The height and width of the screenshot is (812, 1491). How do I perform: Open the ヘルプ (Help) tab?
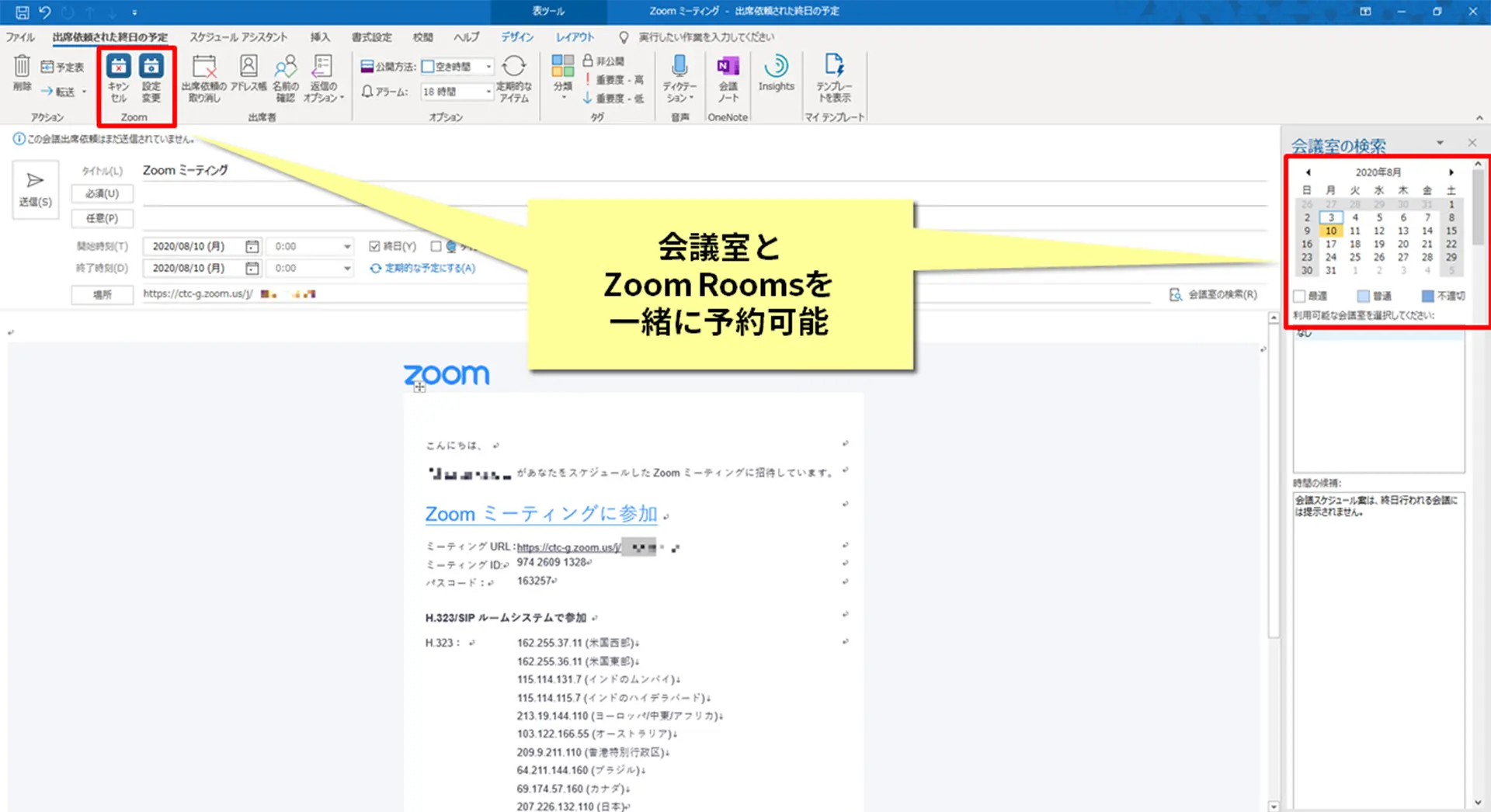[467, 37]
